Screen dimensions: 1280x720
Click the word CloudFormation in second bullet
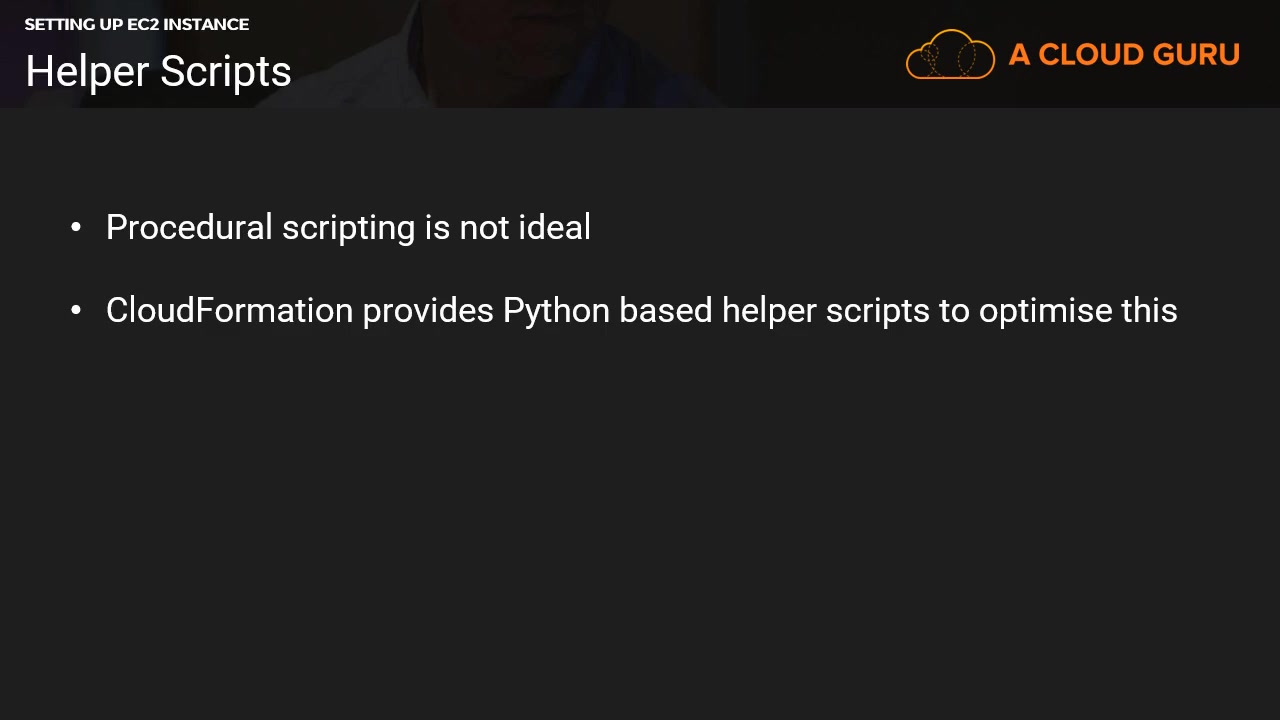[x=229, y=311]
